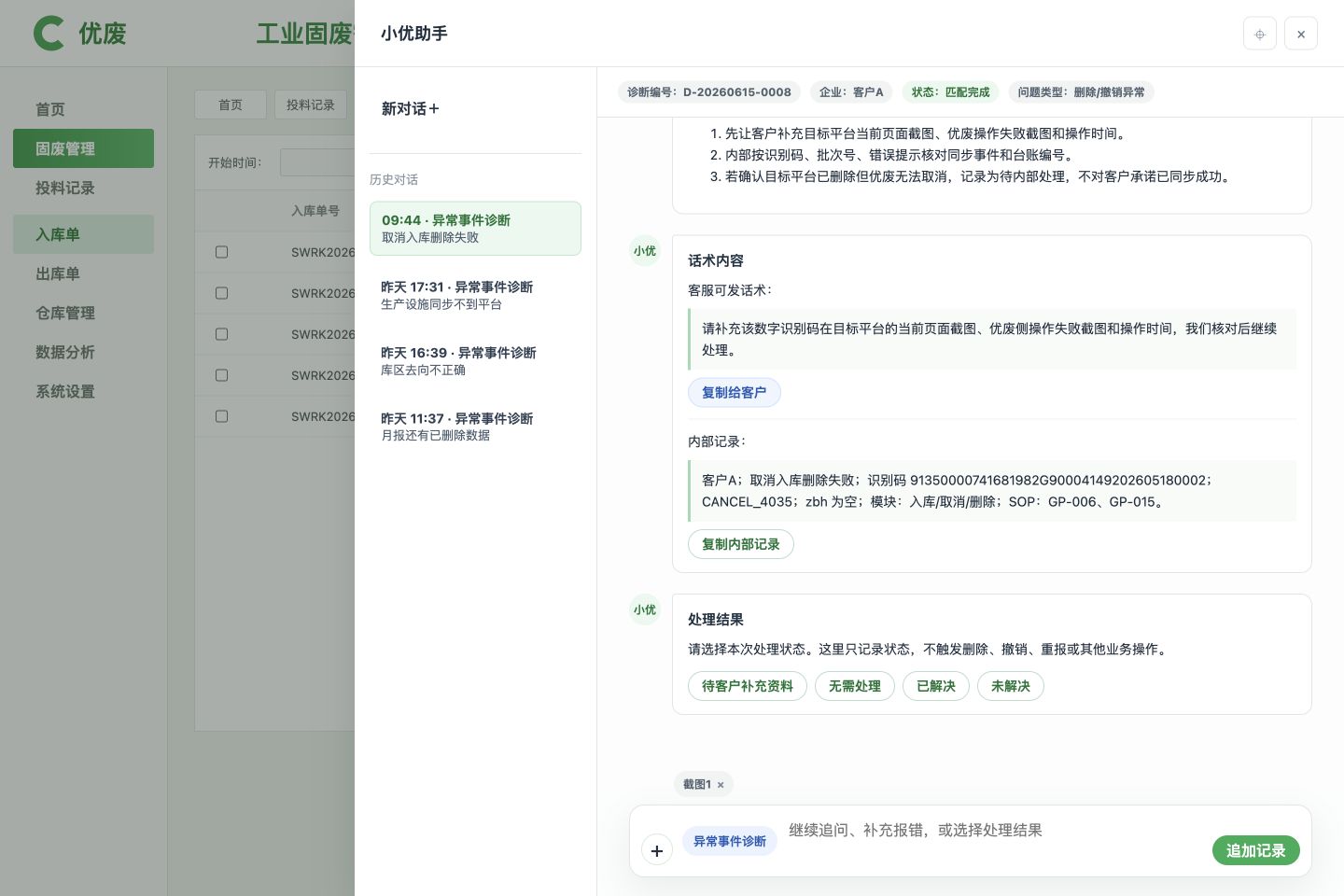Open 昨天 17:31 生产设施同步不到平台 conversation

[475, 295]
